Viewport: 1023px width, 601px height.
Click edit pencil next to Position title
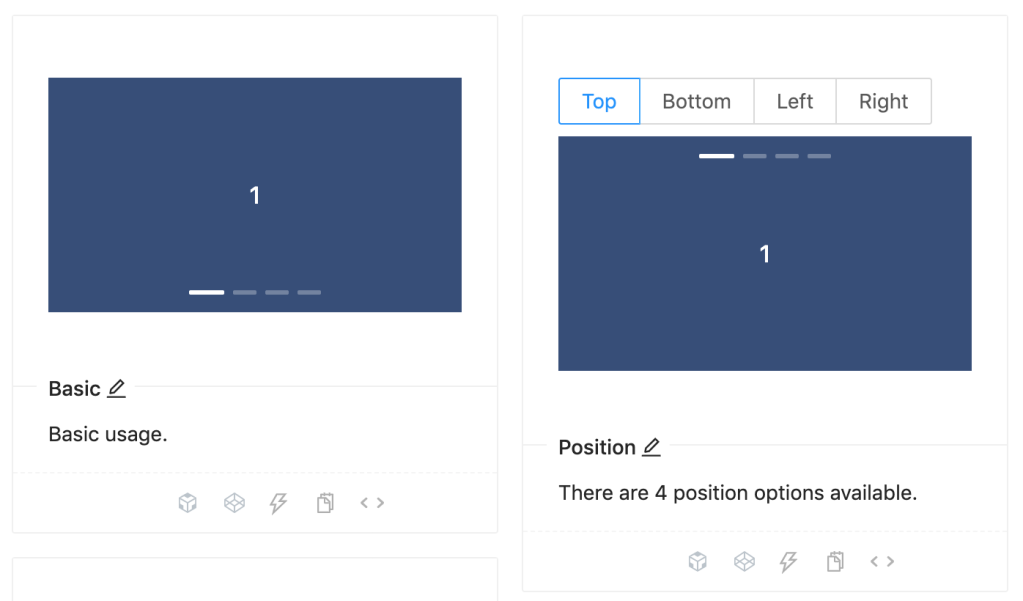pyautogui.click(x=652, y=448)
